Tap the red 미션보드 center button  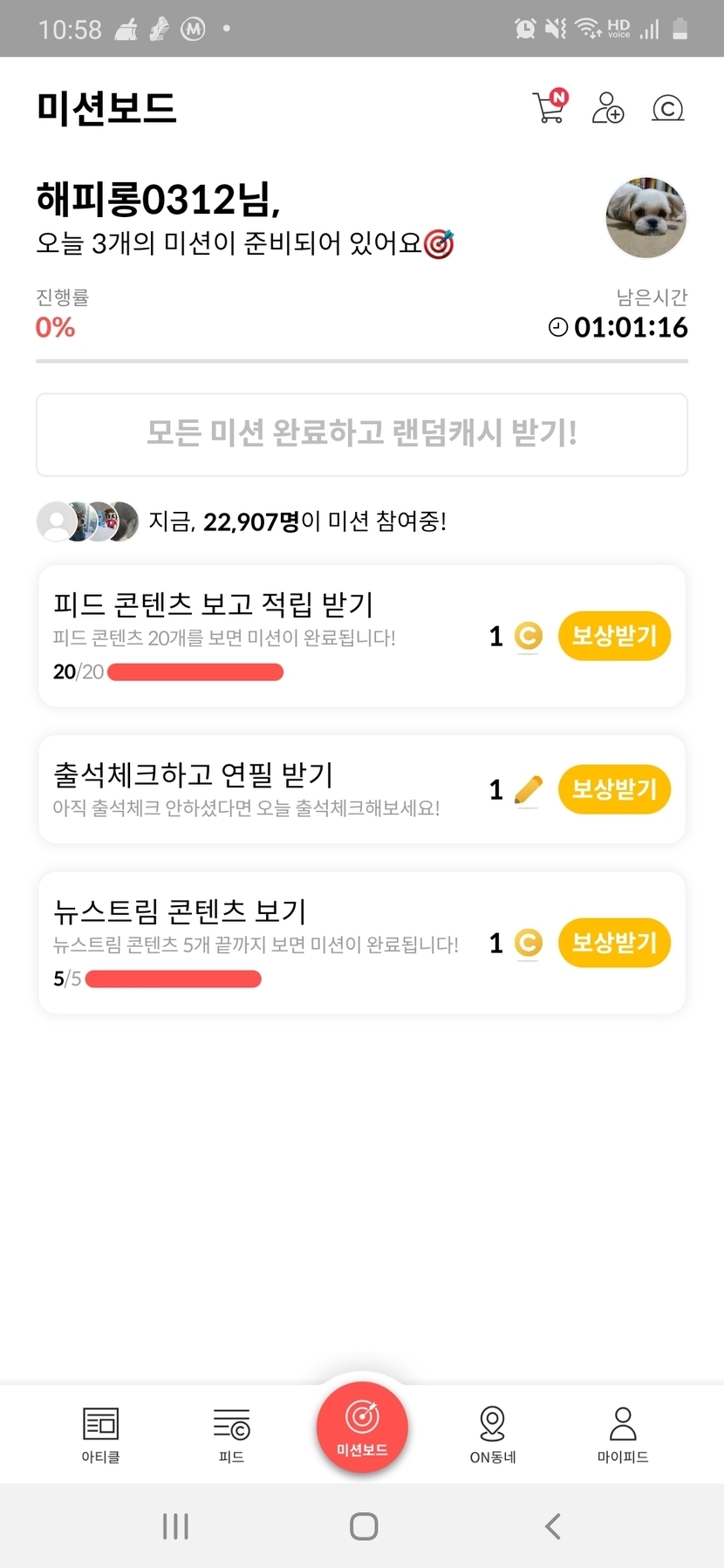[362, 1427]
